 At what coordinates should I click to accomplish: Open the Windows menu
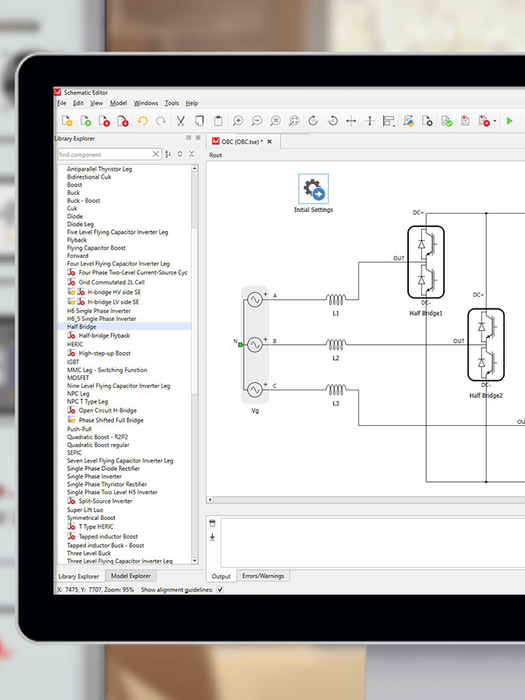pos(146,103)
